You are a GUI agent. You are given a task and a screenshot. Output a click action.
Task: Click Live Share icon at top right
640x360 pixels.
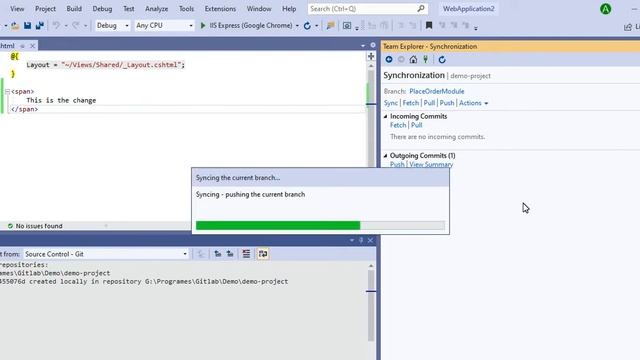[x=628, y=27]
